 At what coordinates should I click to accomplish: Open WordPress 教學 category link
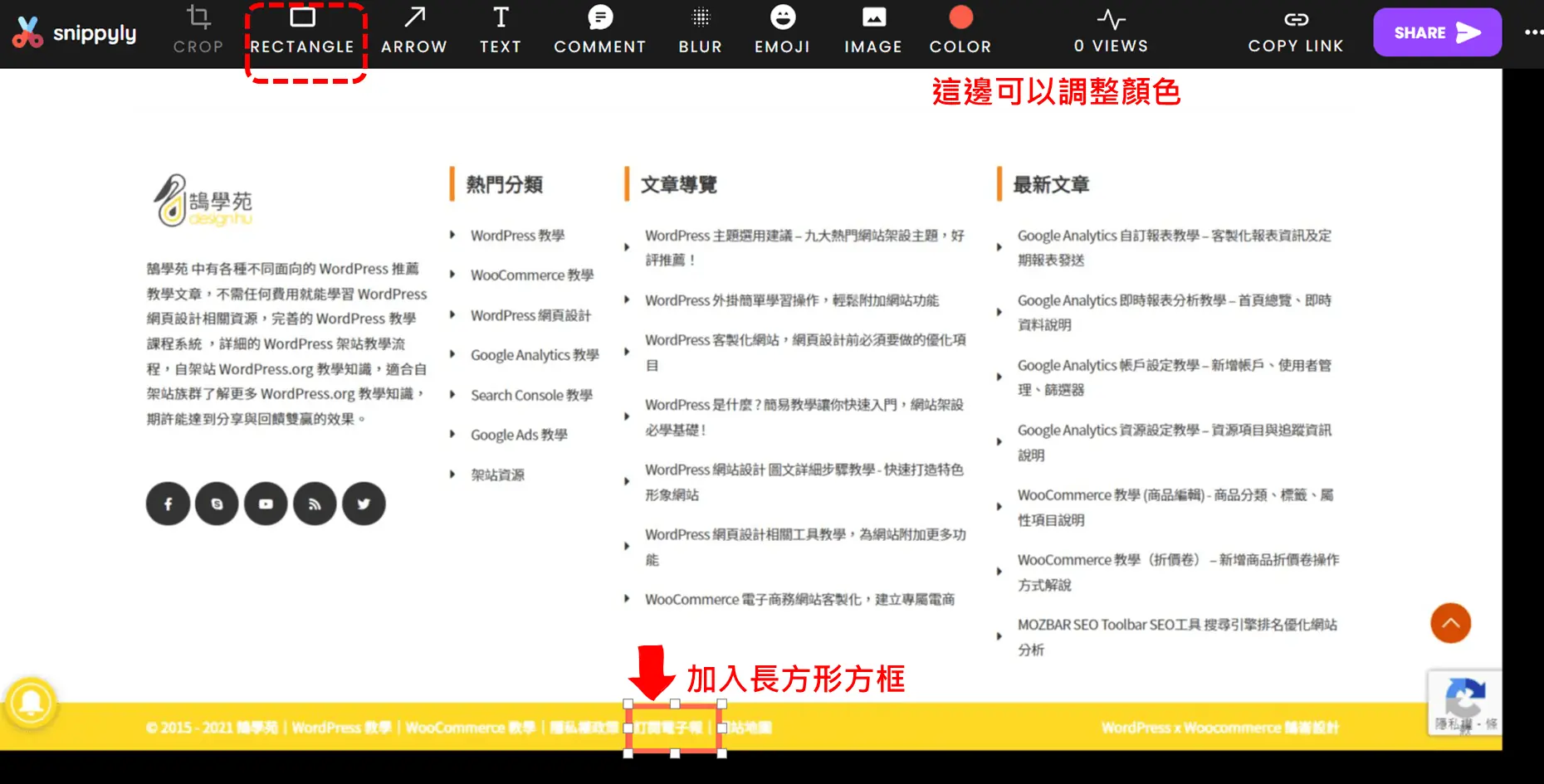pos(518,236)
